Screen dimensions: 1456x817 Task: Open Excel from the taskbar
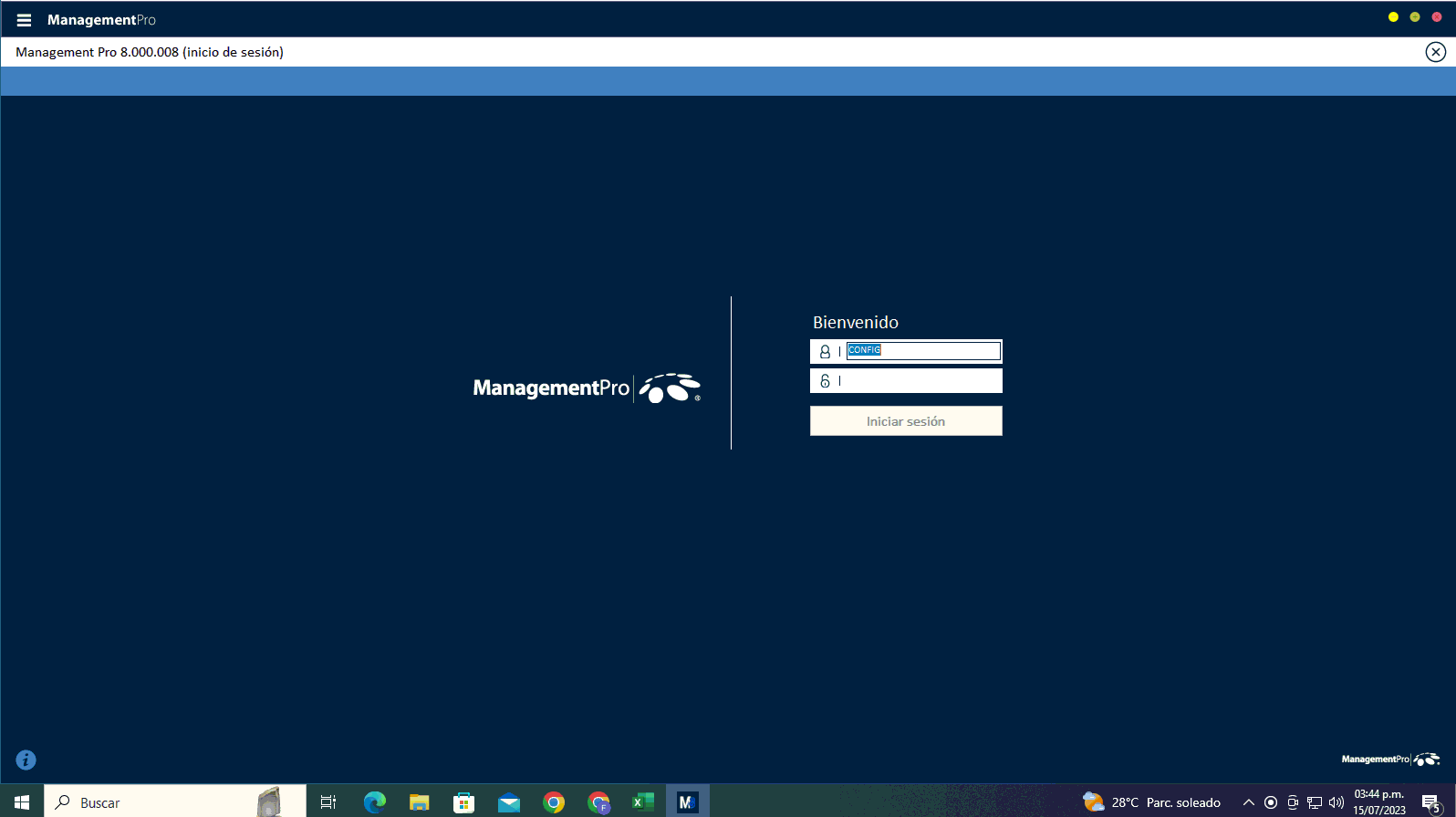[643, 802]
